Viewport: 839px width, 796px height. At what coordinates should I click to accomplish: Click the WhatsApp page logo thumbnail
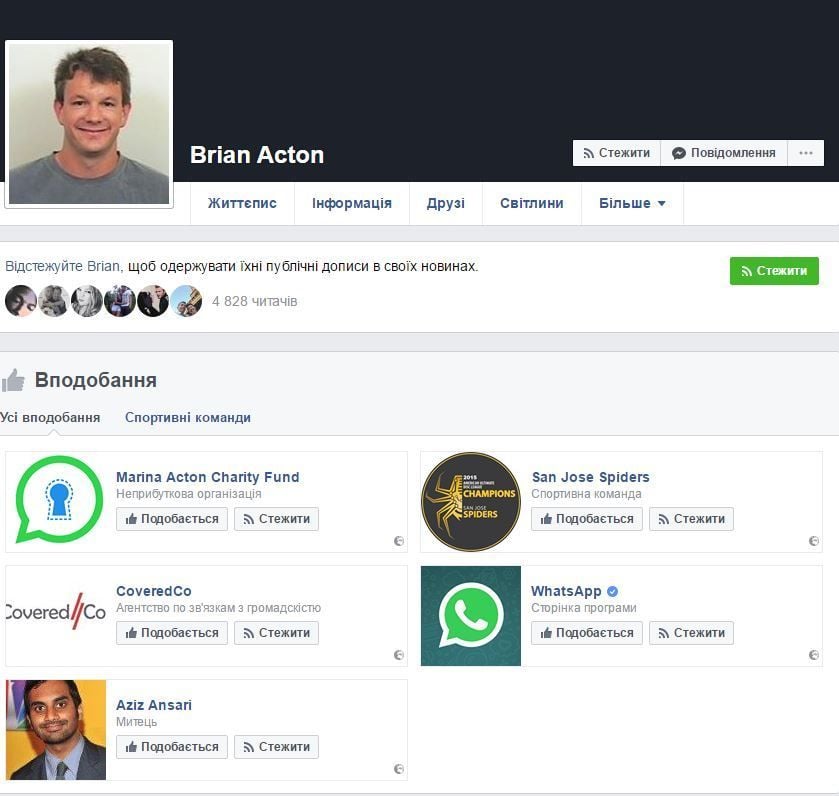click(x=470, y=616)
